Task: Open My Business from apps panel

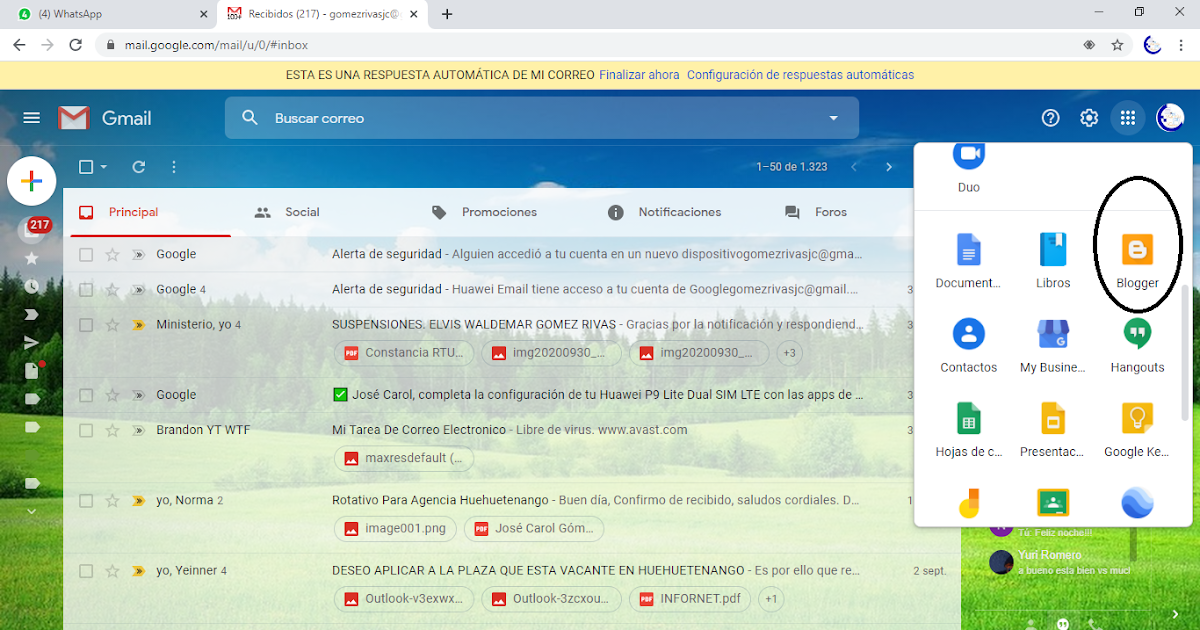Action: (1053, 346)
